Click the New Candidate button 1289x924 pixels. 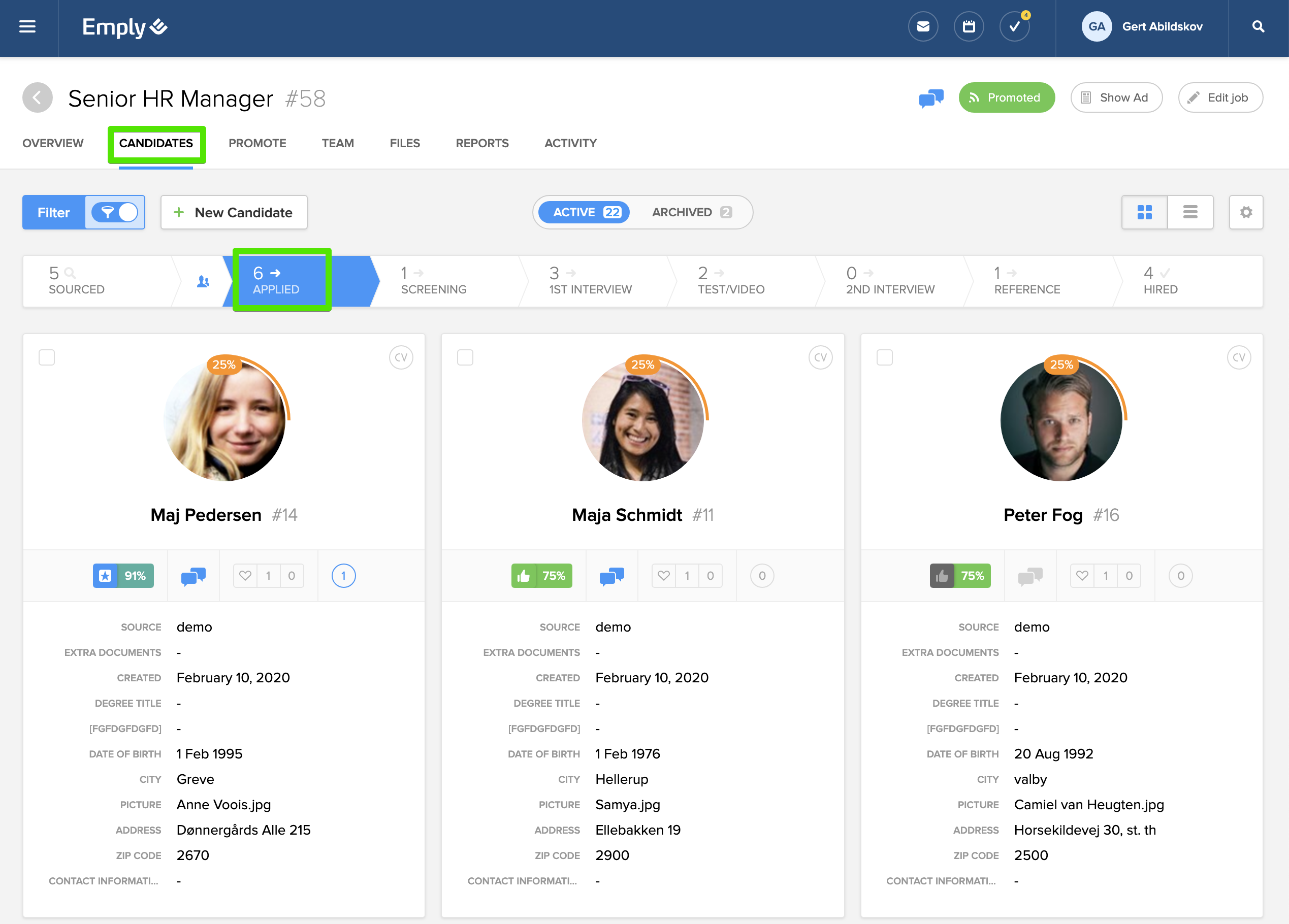[x=234, y=212]
